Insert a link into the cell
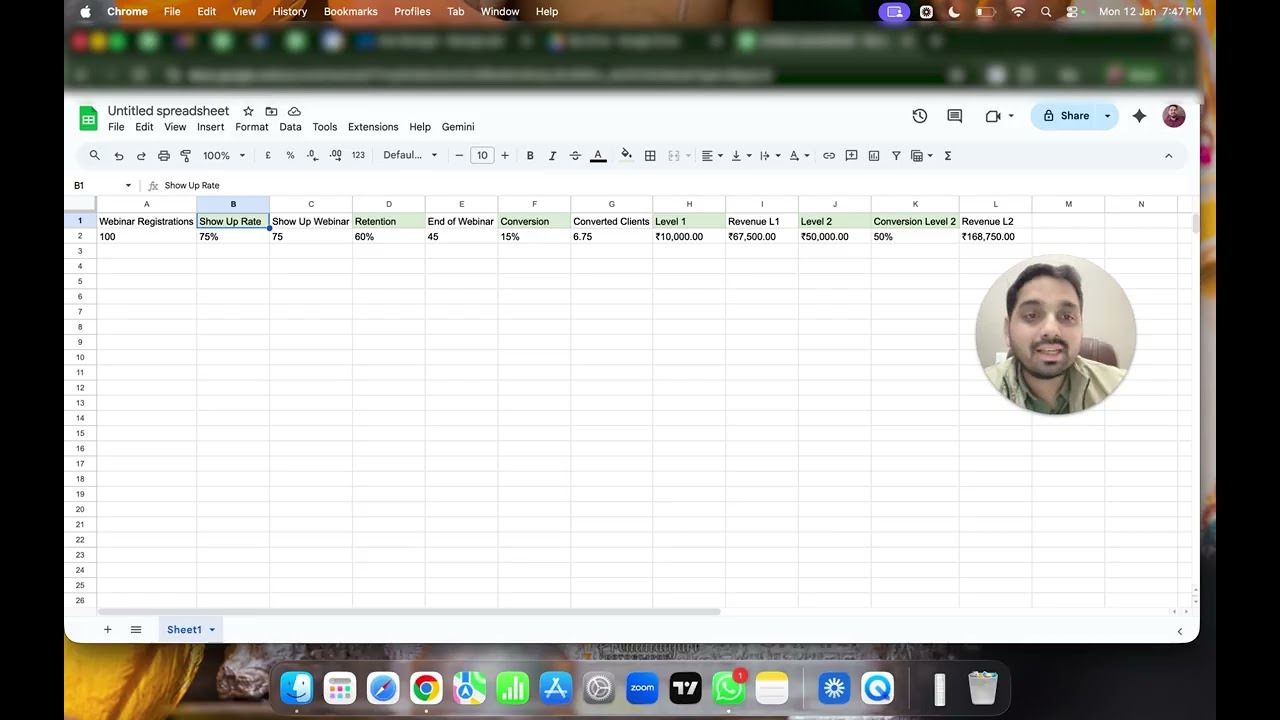Screen dimensions: 1280x720 coord(829,156)
